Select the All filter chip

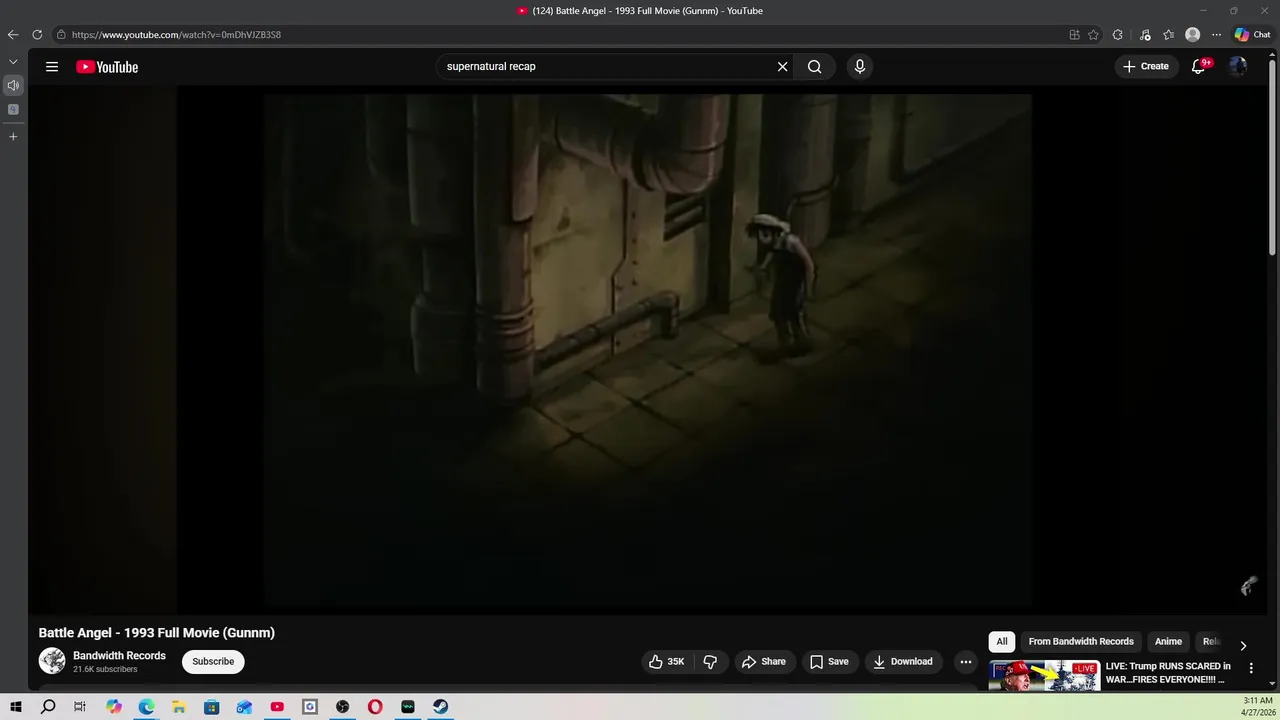pyautogui.click(x=1002, y=642)
